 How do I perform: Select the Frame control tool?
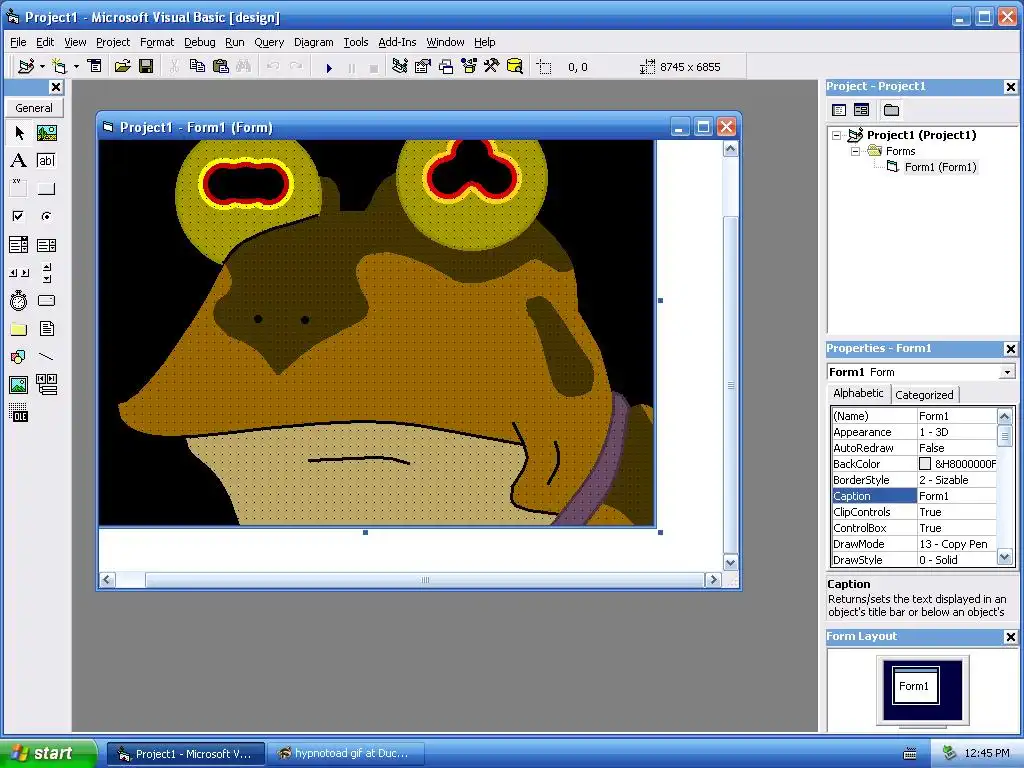pos(19,189)
